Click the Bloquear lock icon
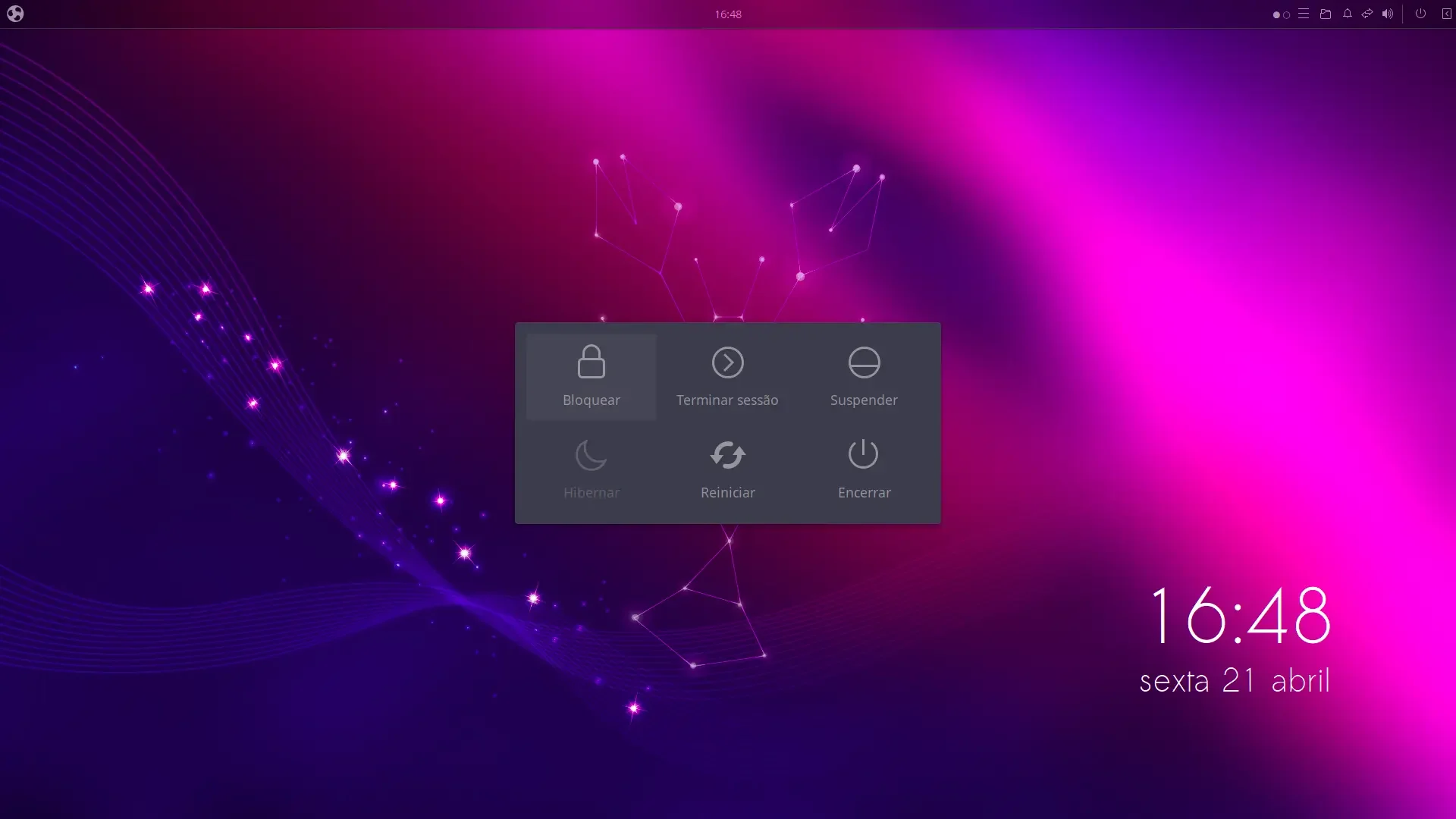 [591, 362]
